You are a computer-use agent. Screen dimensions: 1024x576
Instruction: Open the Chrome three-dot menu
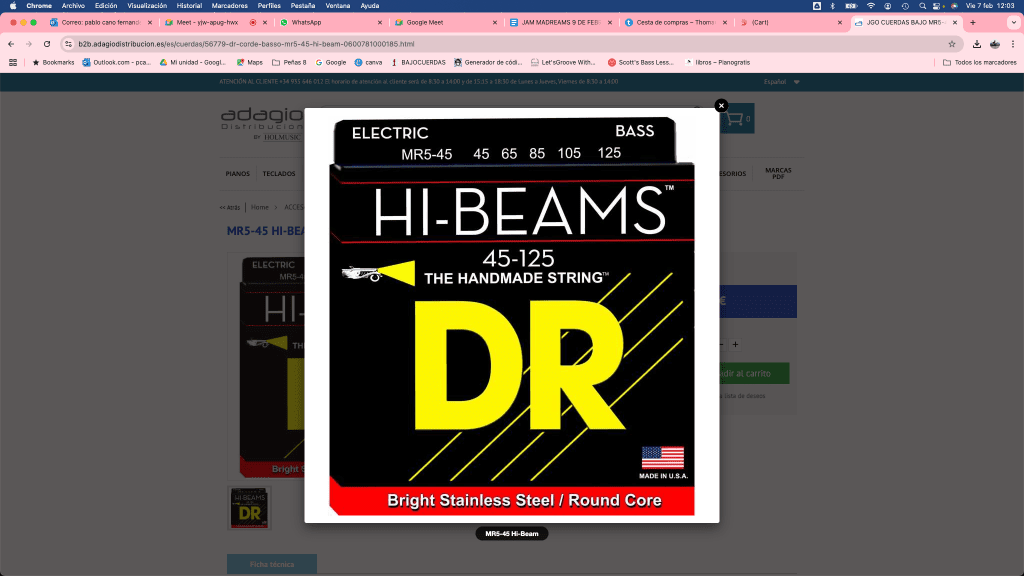(1012, 44)
